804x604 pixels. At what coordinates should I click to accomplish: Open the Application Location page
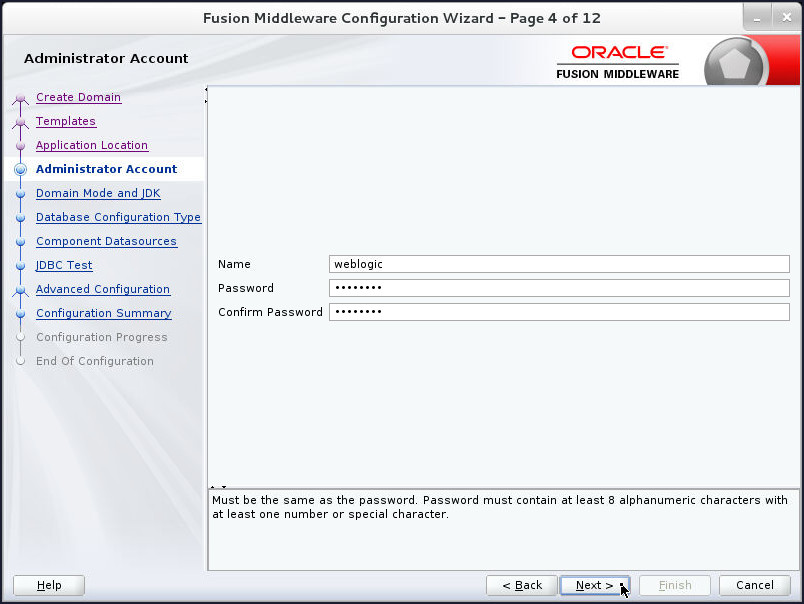91,145
